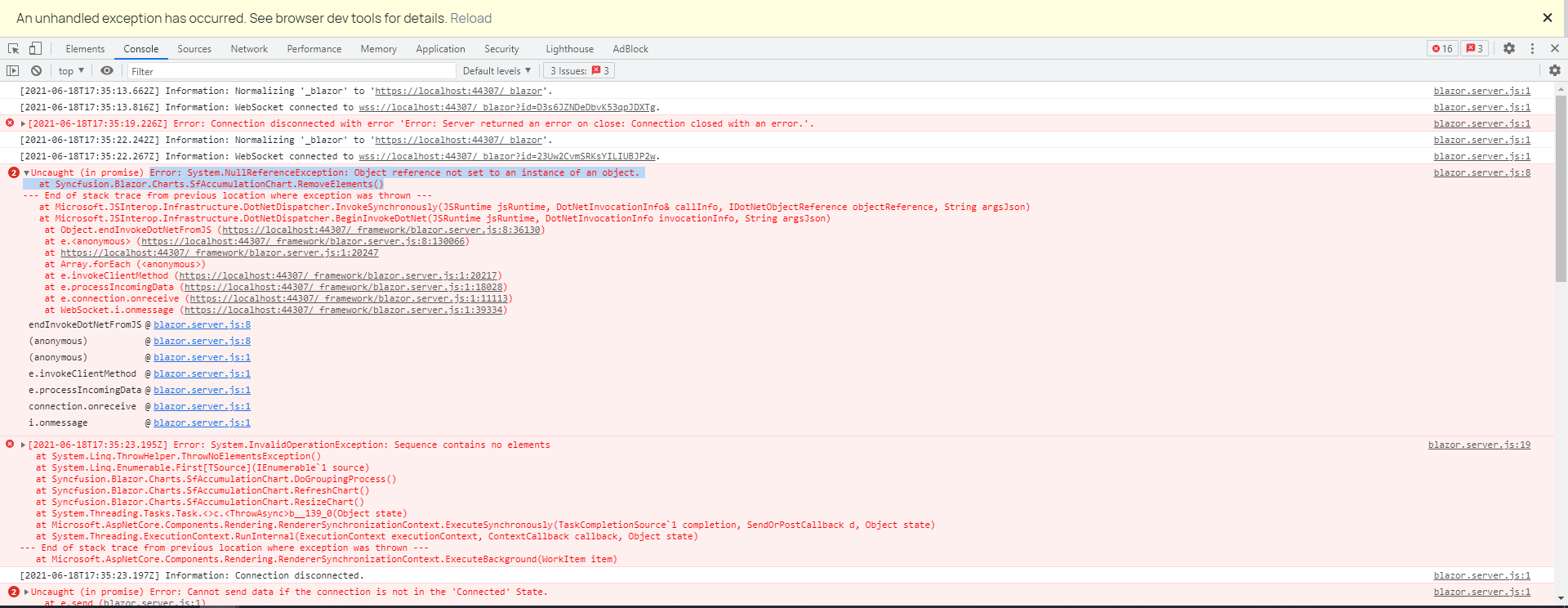This screenshot has width=1568, height=608.
Task: Click the 3 issues badge in tab bar
Action: tap(1474, 49)
